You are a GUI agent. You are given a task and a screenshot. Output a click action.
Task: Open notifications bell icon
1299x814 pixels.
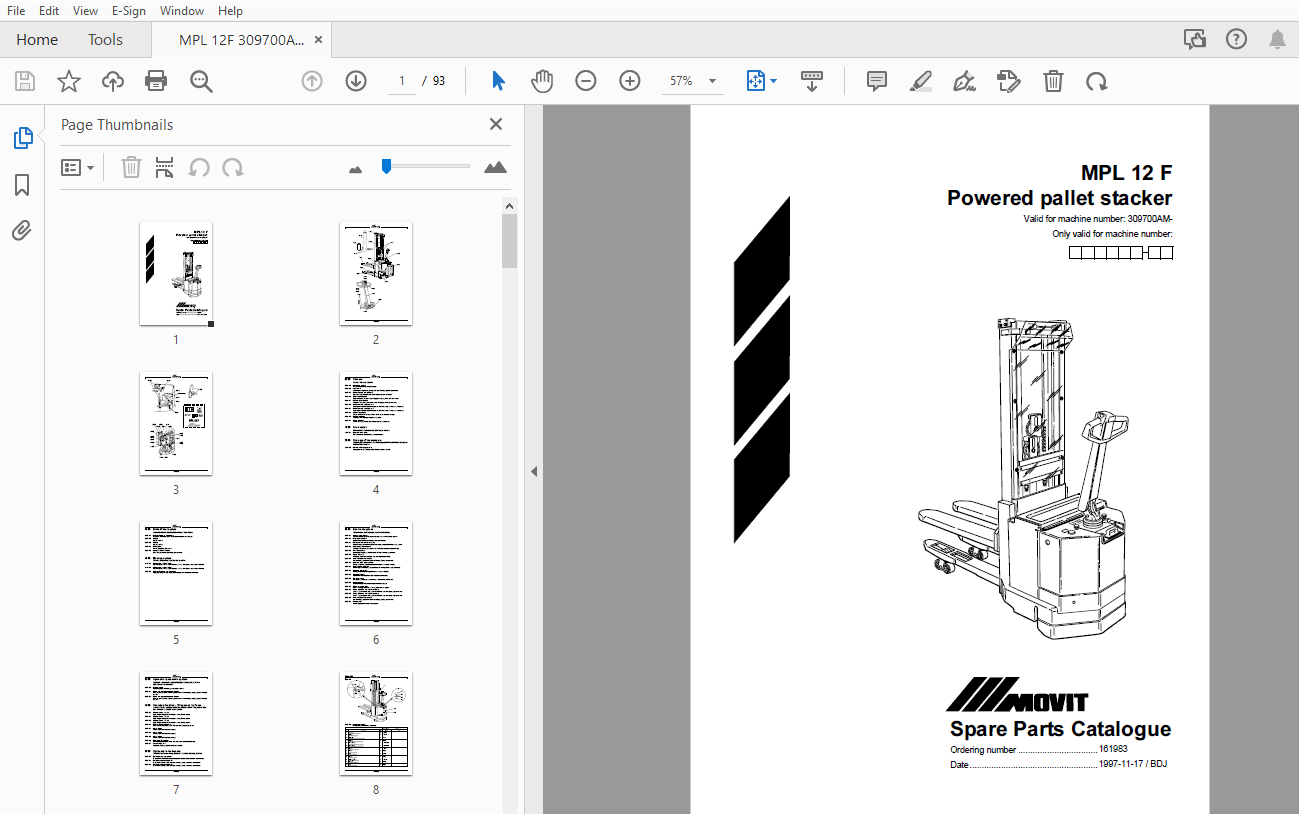1277,39
